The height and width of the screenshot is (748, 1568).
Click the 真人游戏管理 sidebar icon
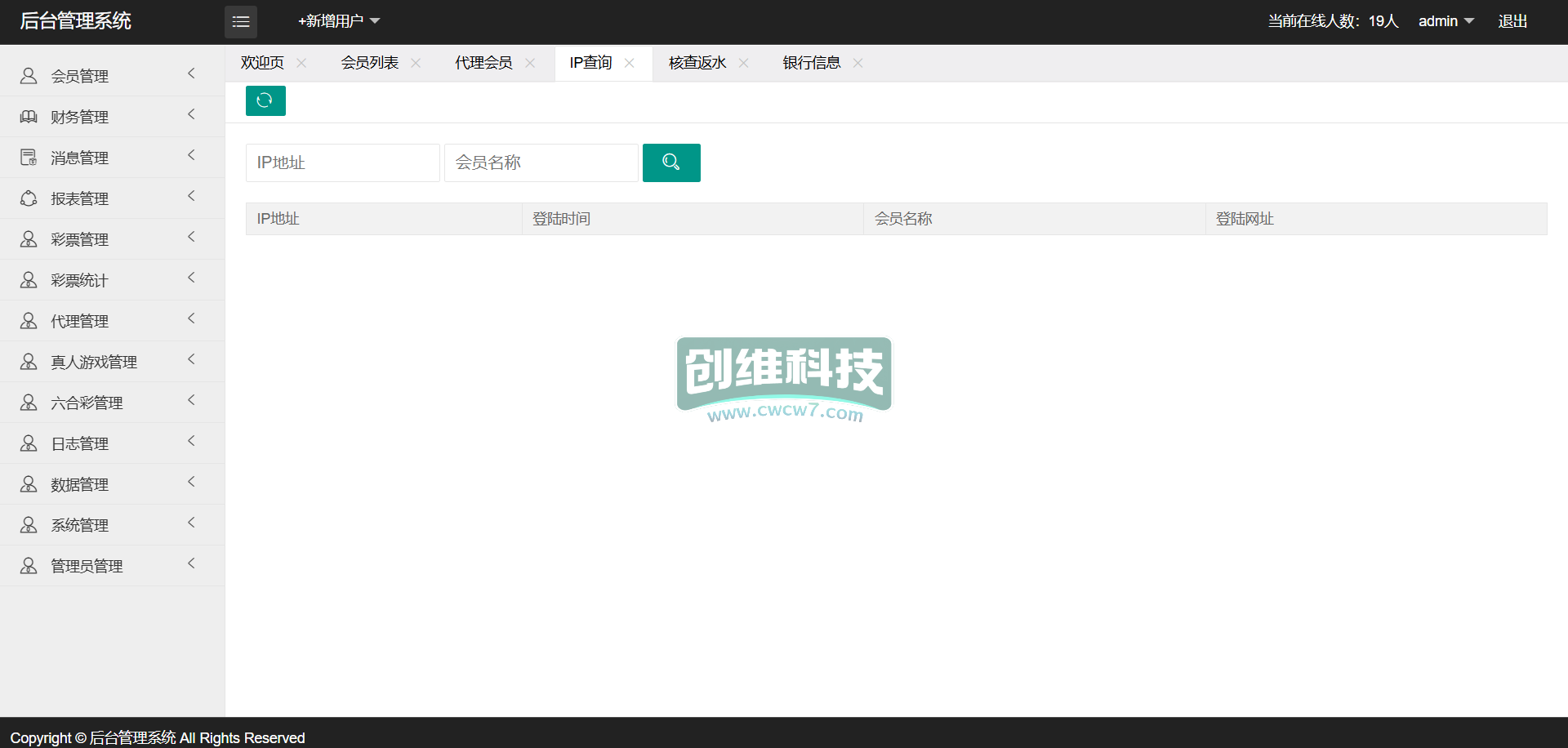[29, 362]
